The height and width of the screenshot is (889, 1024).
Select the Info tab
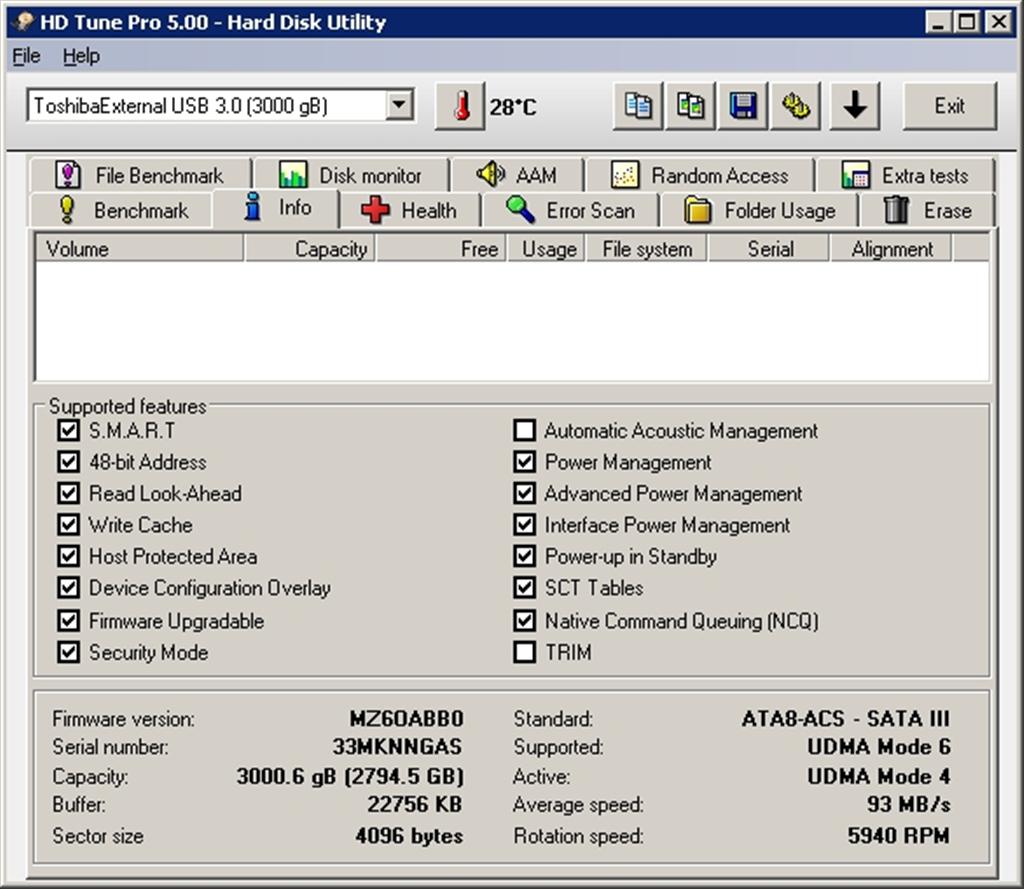276,208
